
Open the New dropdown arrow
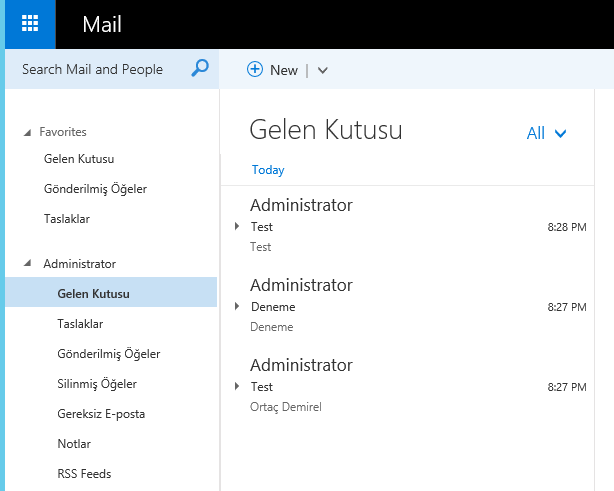(322, 70)
